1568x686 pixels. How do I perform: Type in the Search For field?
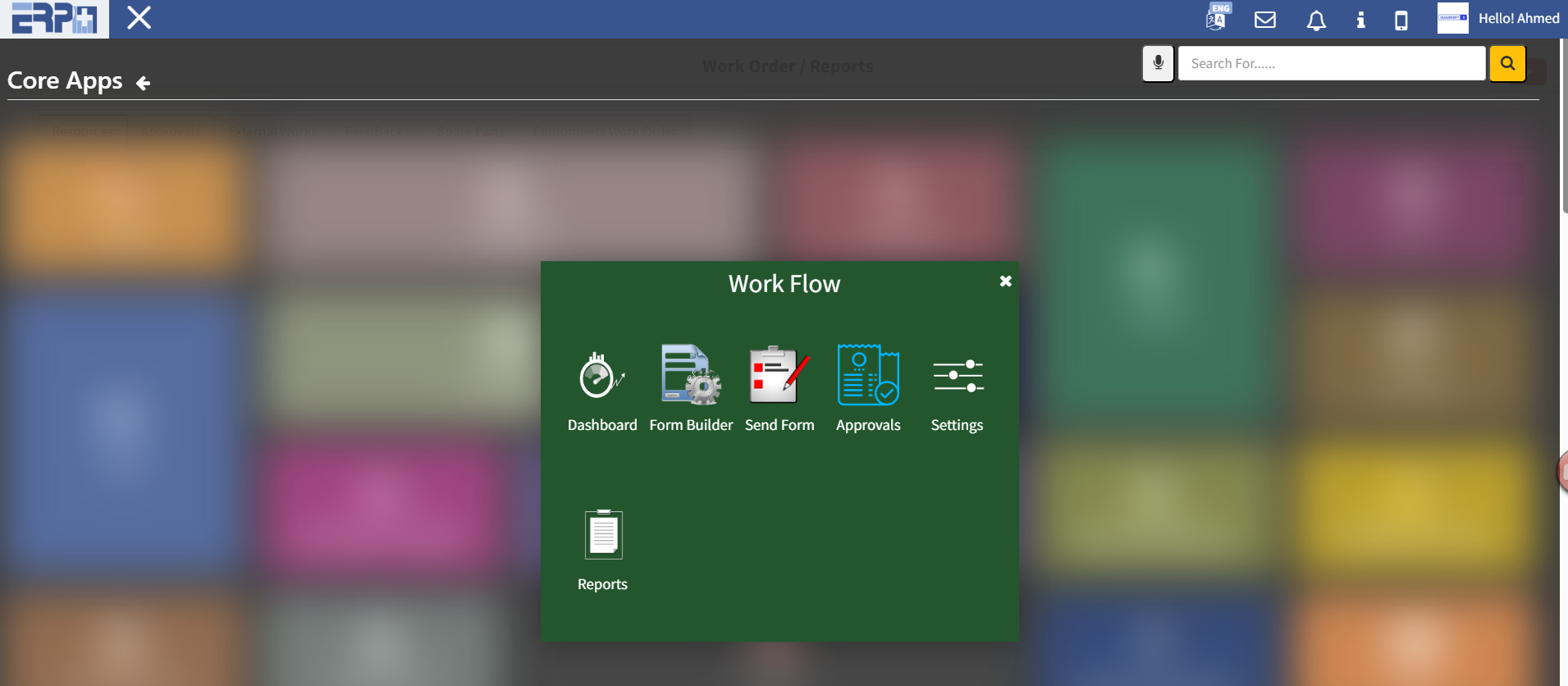coord(1331,63)
